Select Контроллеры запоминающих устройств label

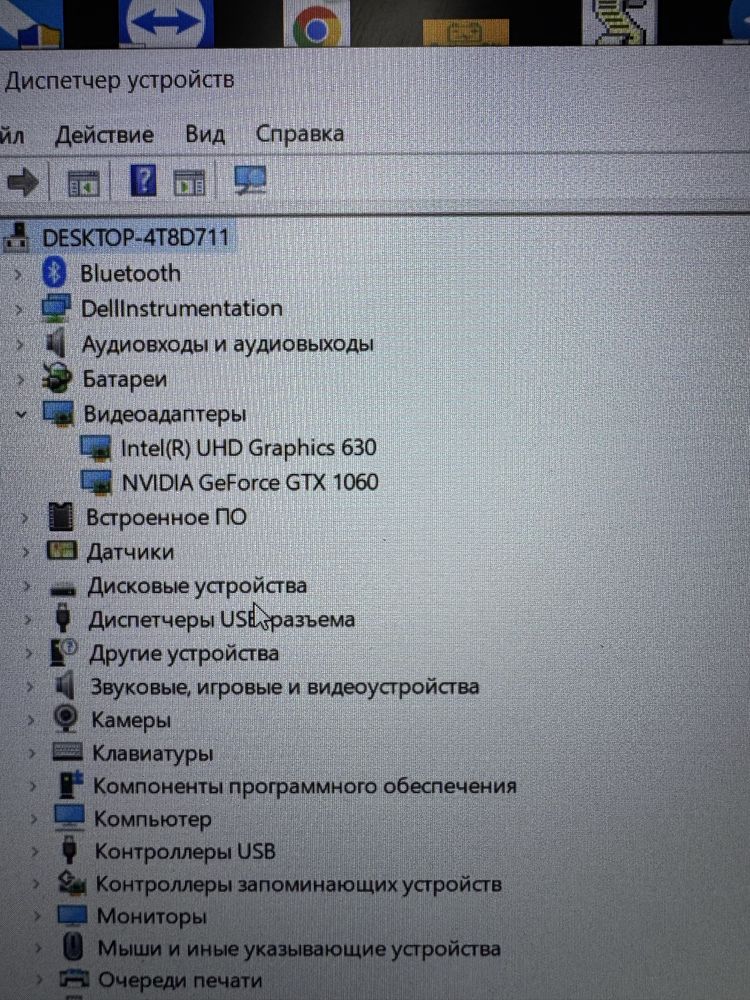[x=298, y=884]
